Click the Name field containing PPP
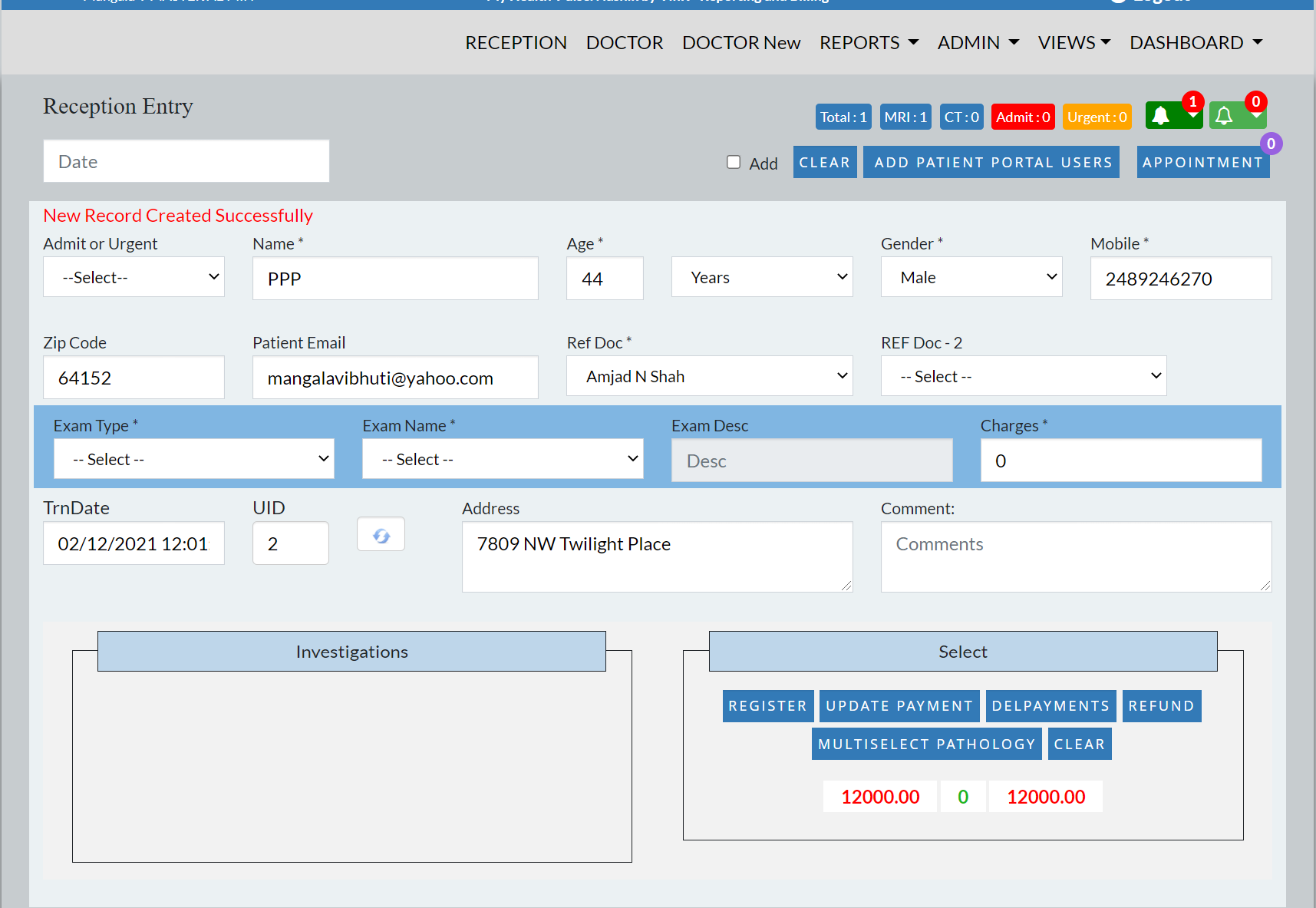Viewport: 1316px width, 908px height. pos(395,279)
